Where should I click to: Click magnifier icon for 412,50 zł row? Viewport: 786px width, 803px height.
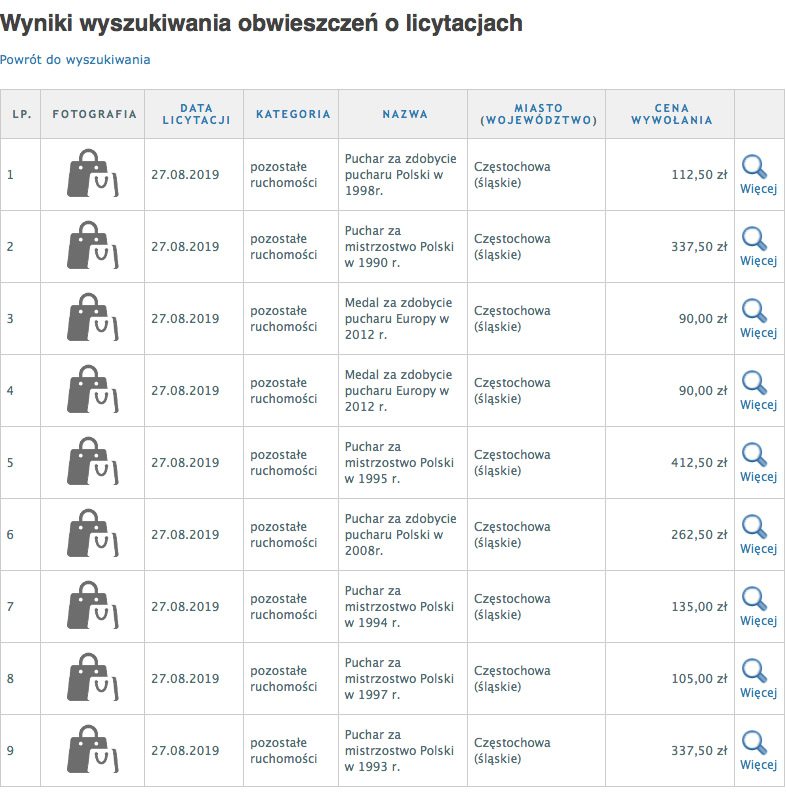(755, 454)
